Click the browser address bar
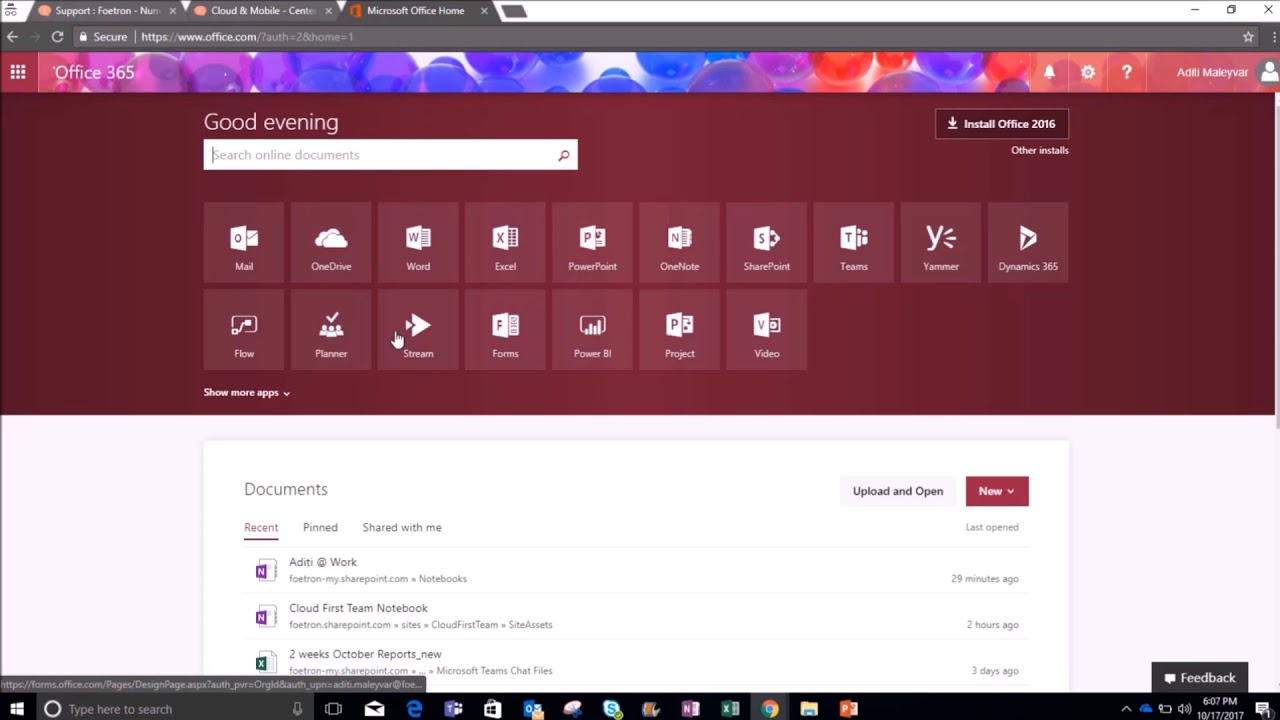Viewport: 1280px width, 720px height. (x=655, y=37)
